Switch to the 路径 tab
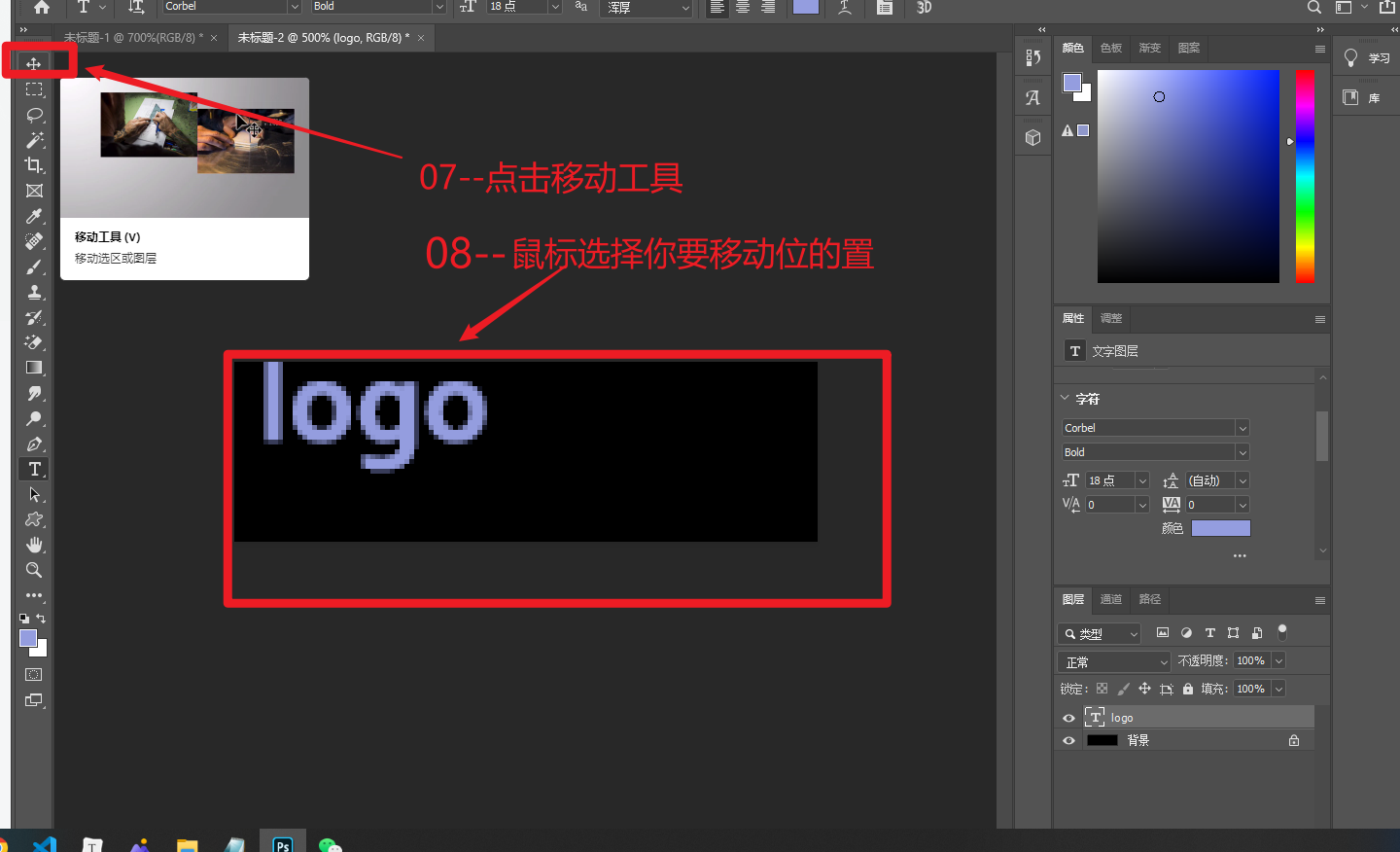Screen dimensions: 1400x852 (x=1150, y=599)
